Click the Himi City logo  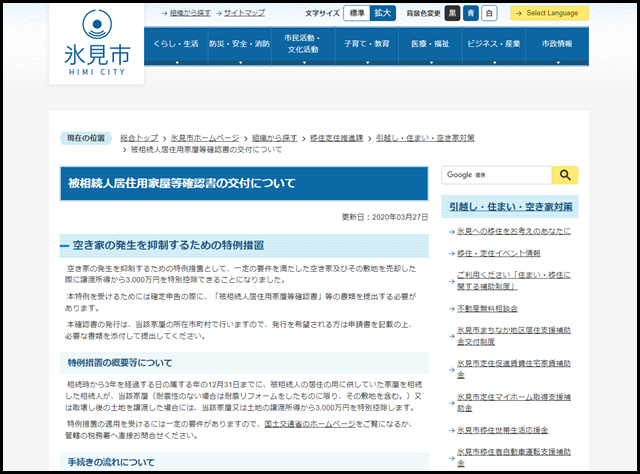point(97,40)
